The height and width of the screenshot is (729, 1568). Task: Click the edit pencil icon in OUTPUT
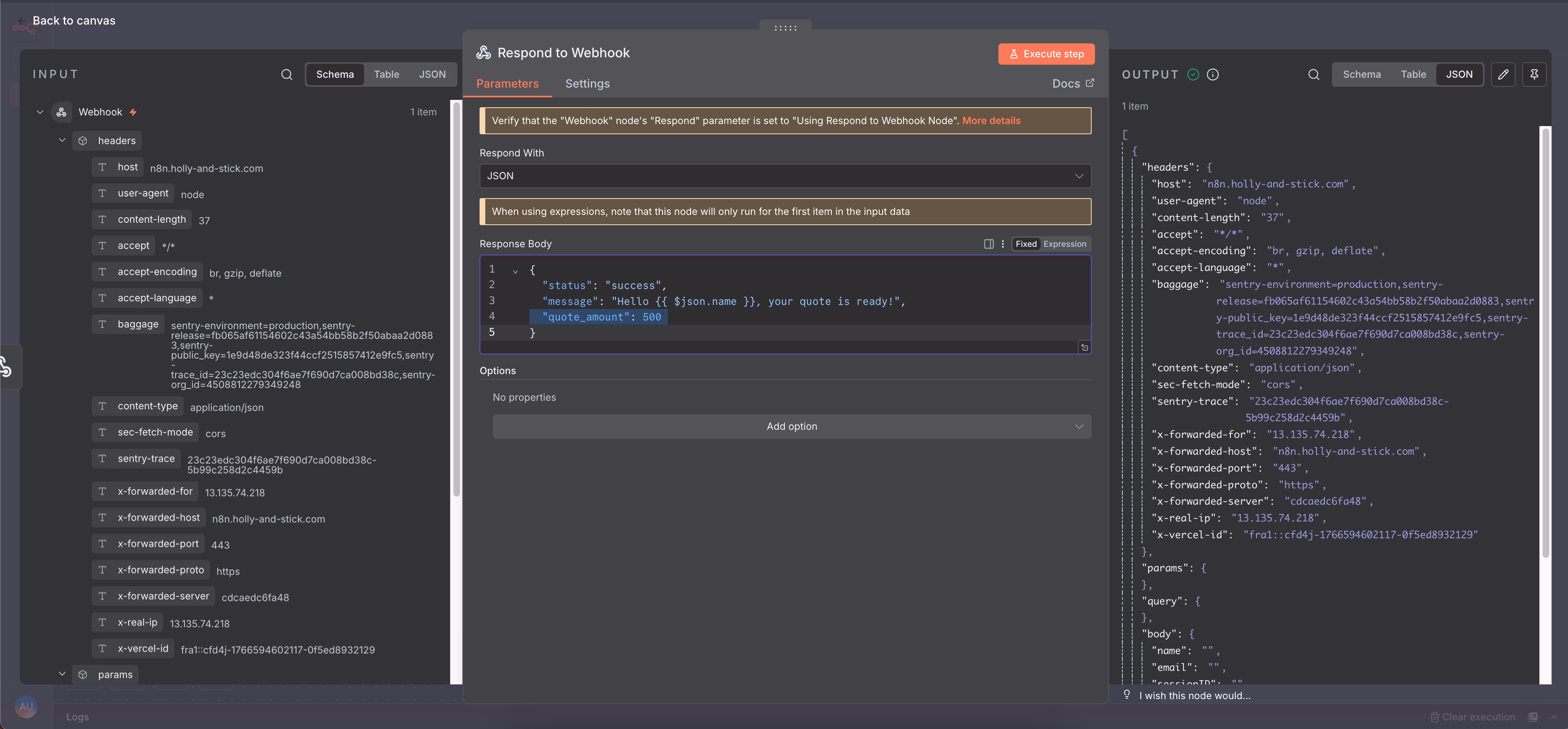click(1503, 74)
